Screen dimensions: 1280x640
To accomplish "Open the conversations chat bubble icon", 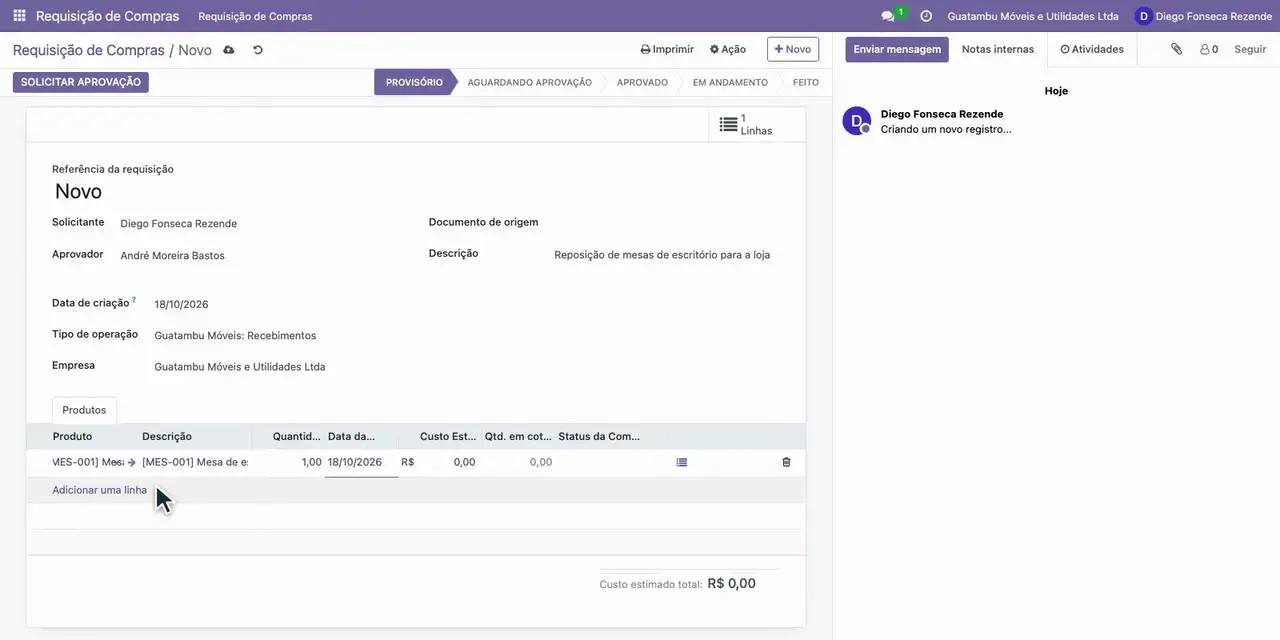I will tap(888, 16).
